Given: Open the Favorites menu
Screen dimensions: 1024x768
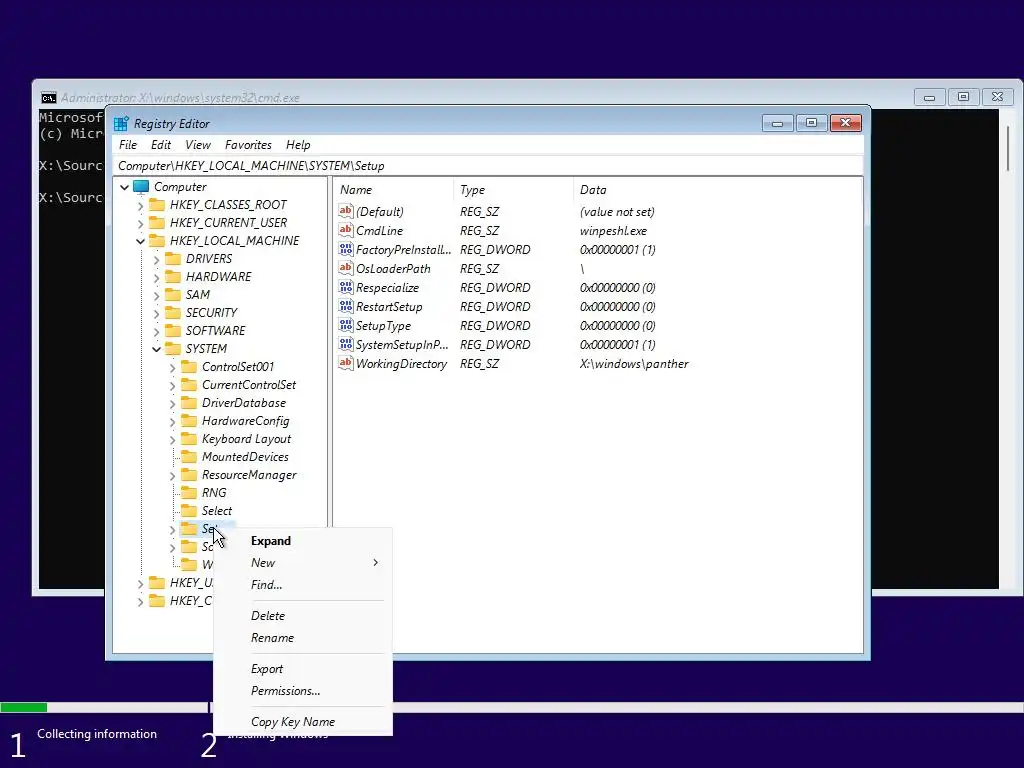Looking at the screenshot, I should coord(248,145).
